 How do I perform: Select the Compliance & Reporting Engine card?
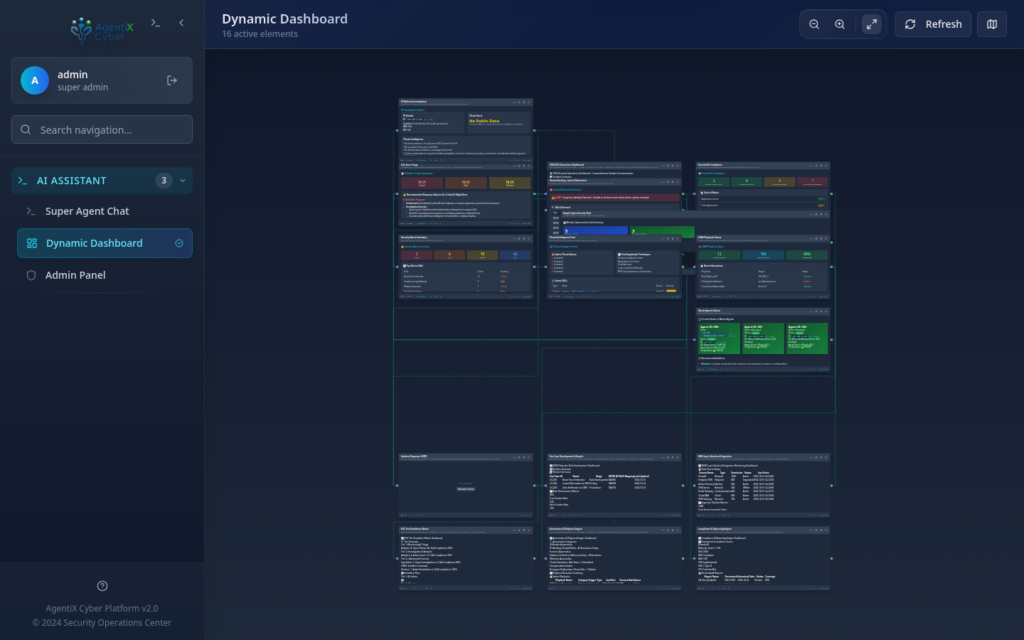[762, 558]
